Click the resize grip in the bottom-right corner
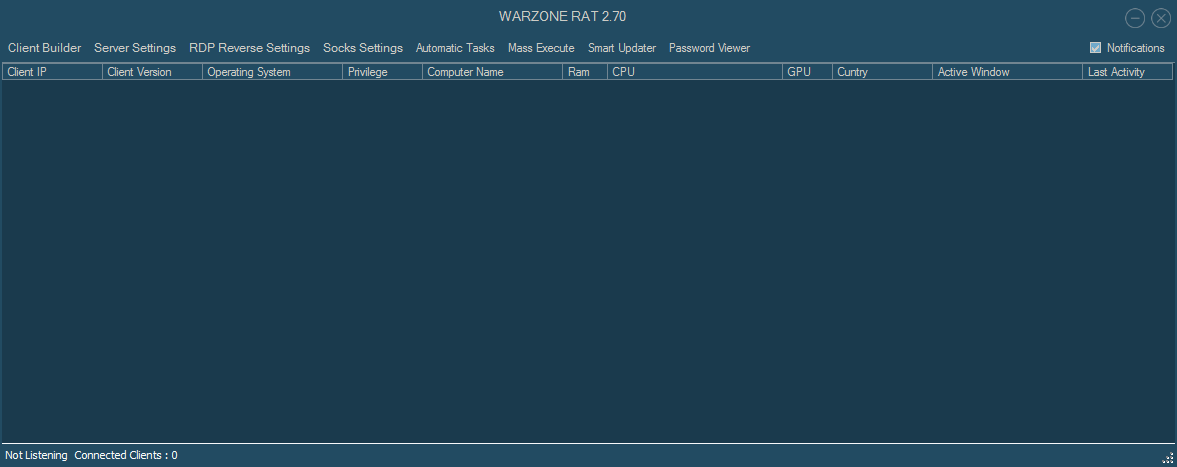This screenshot has height=467, width=1177. point(1167,458)
